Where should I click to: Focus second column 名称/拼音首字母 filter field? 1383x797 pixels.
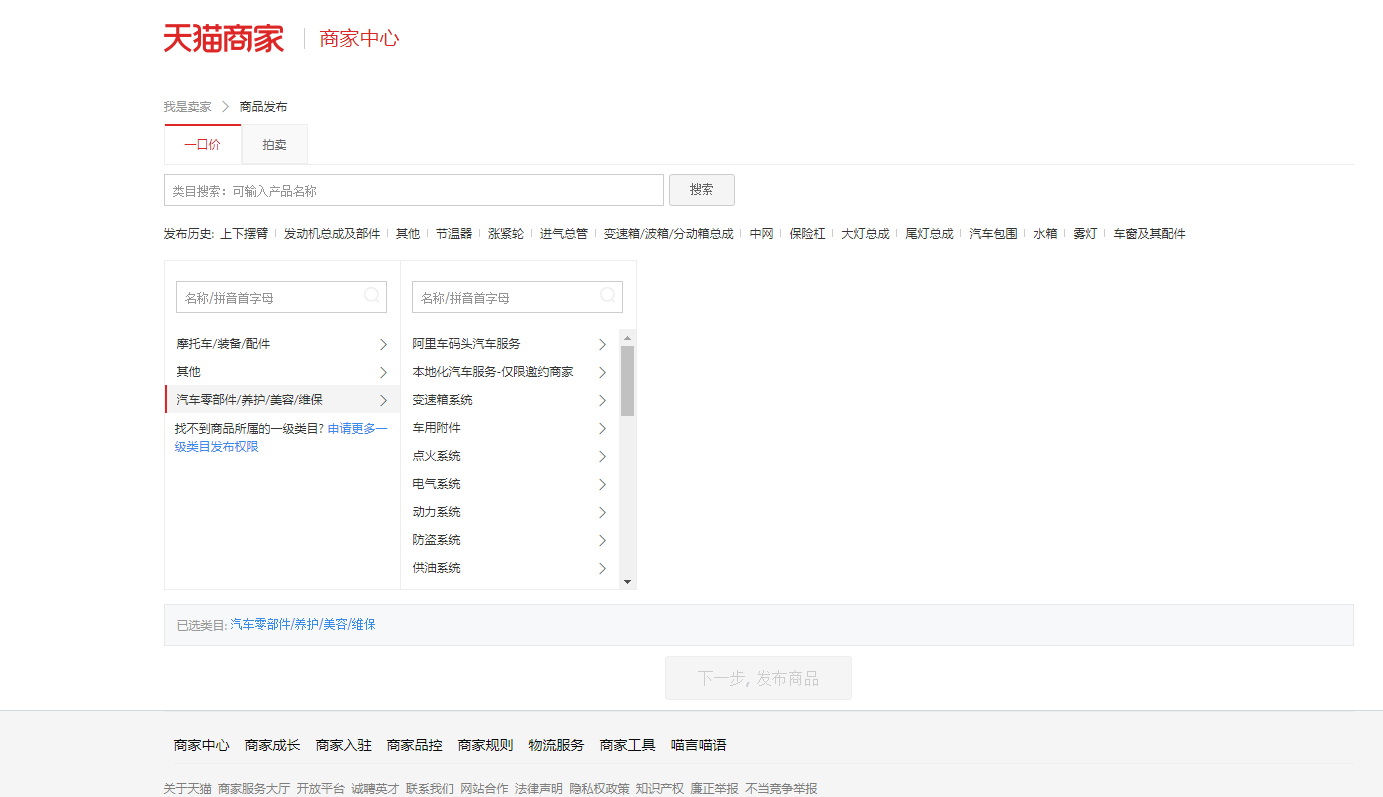517,297
